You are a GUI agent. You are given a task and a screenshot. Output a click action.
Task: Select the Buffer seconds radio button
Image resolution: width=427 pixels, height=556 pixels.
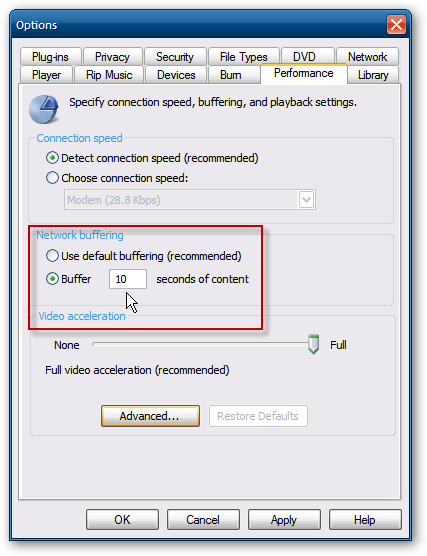click(x=52, y=279)
